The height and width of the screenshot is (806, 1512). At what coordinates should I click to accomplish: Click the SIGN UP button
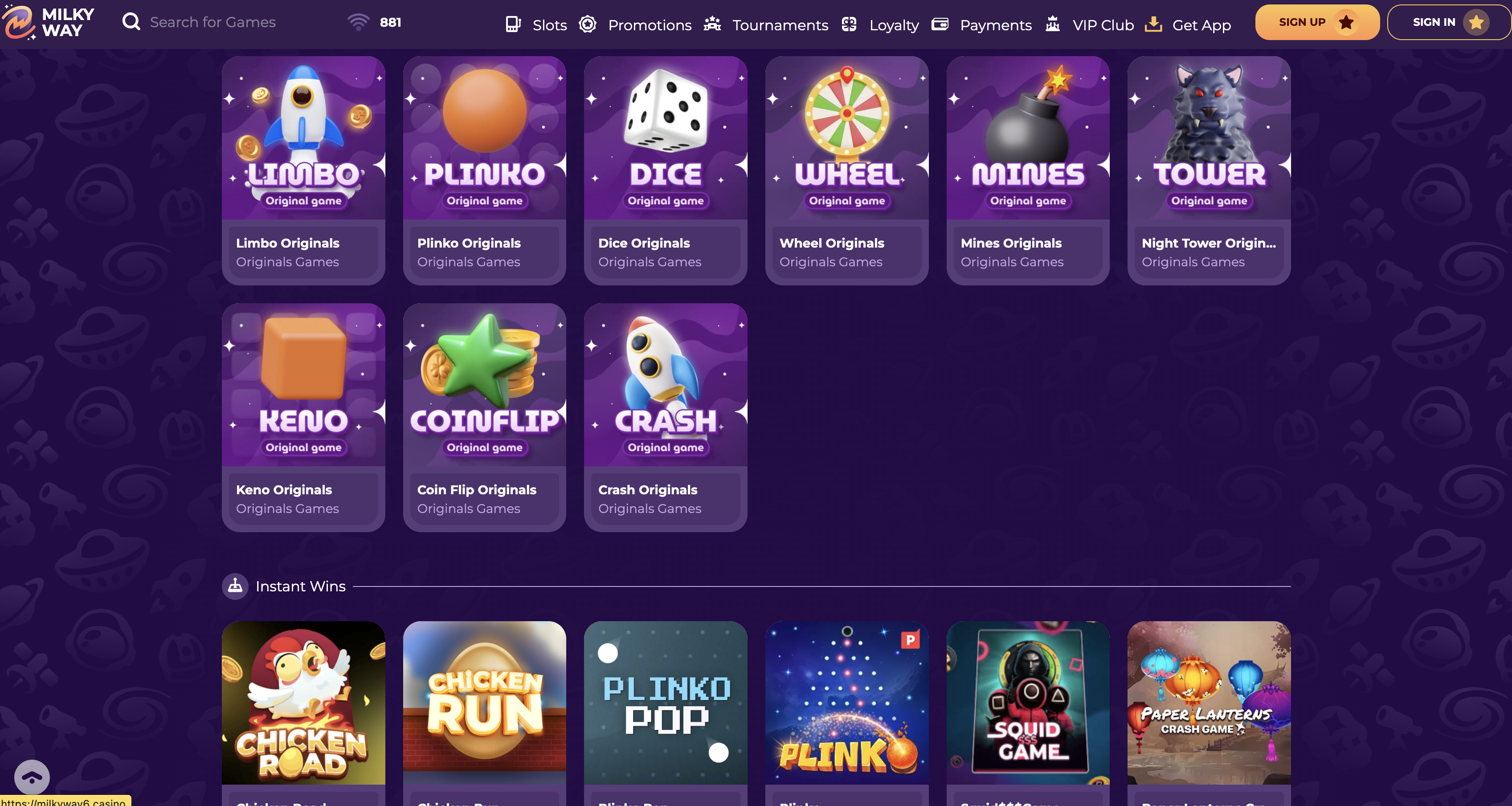(x=1317, y=22)
